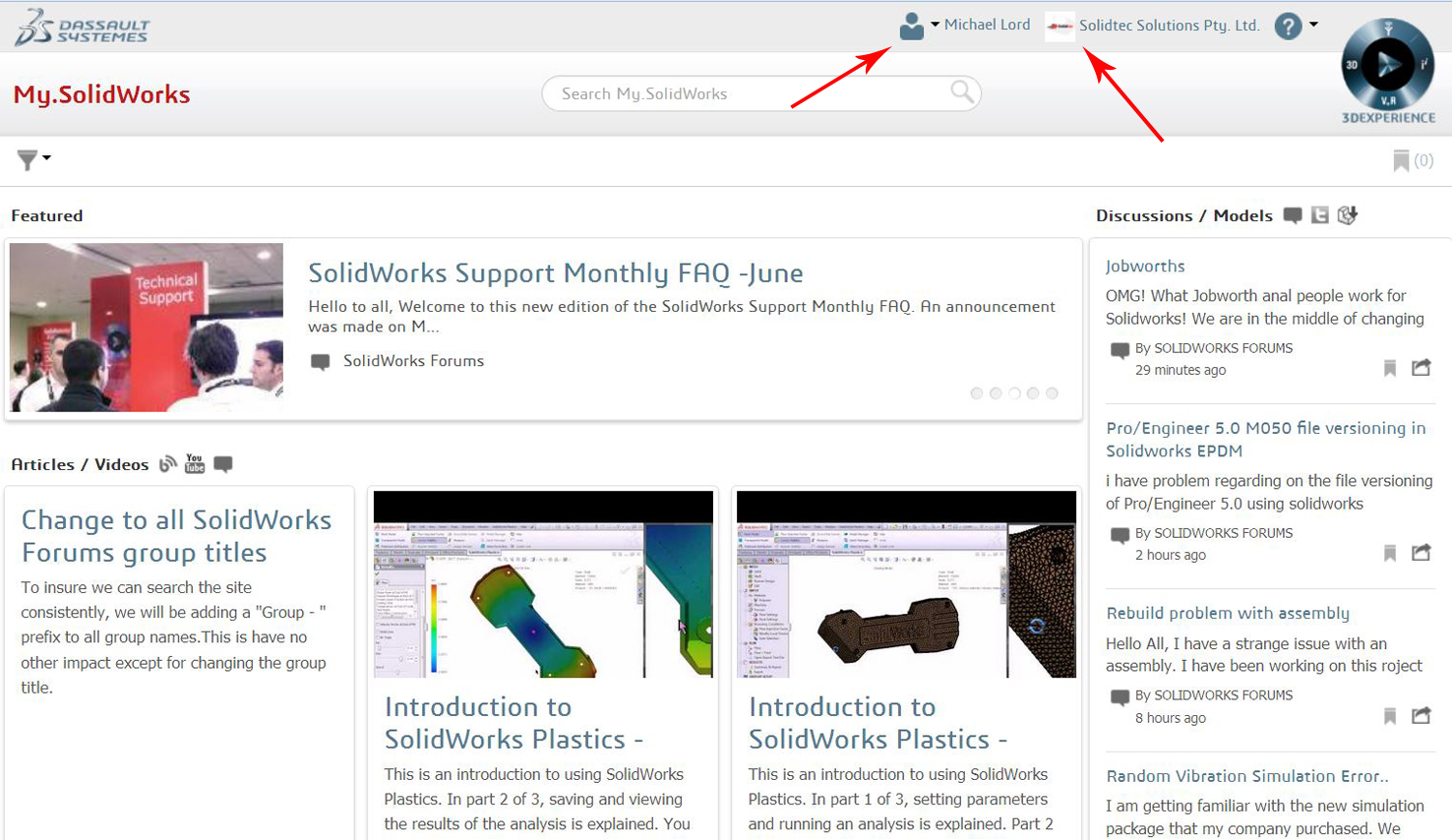Click the RSS feed icon beside Articles / Videos

click(168, 464)
